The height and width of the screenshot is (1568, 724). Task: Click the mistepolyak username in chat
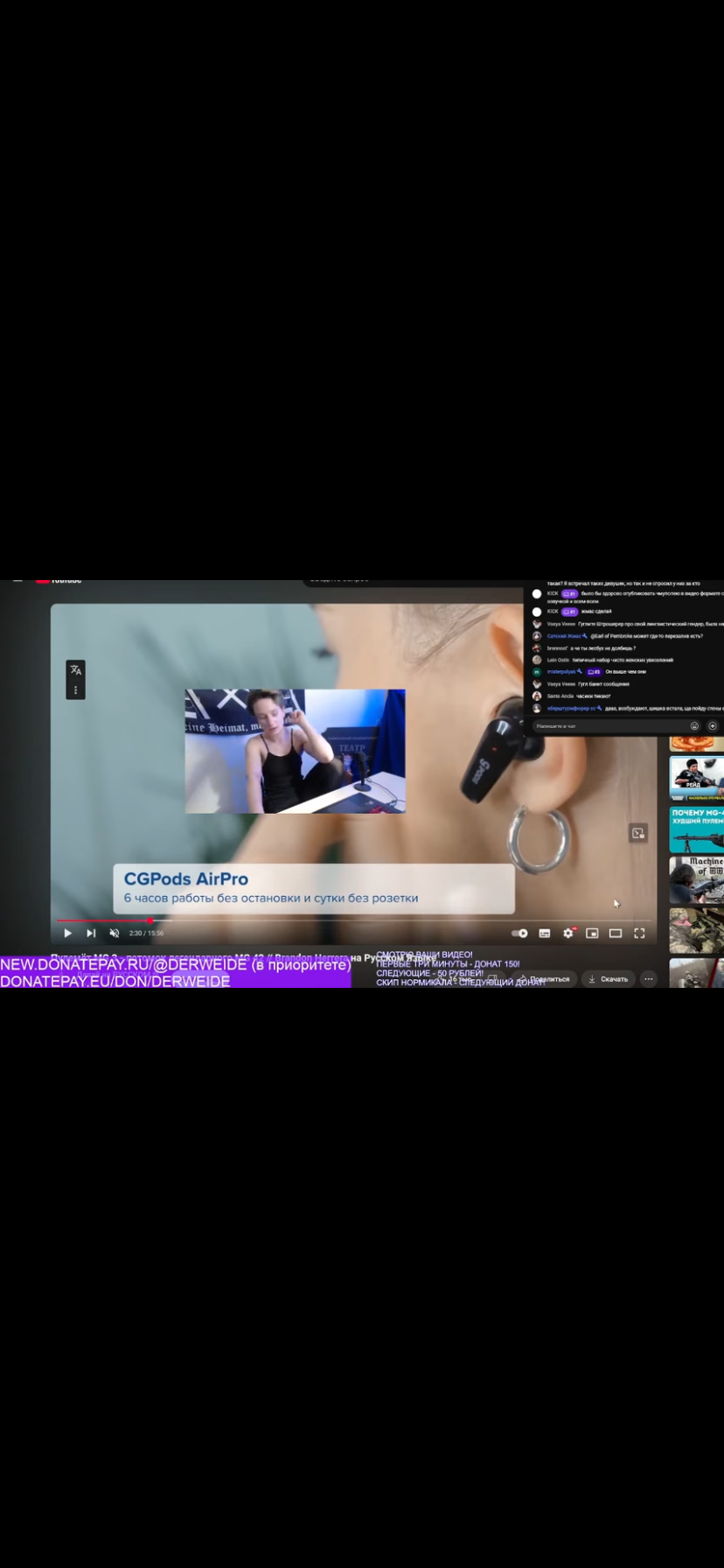point(562,672)
